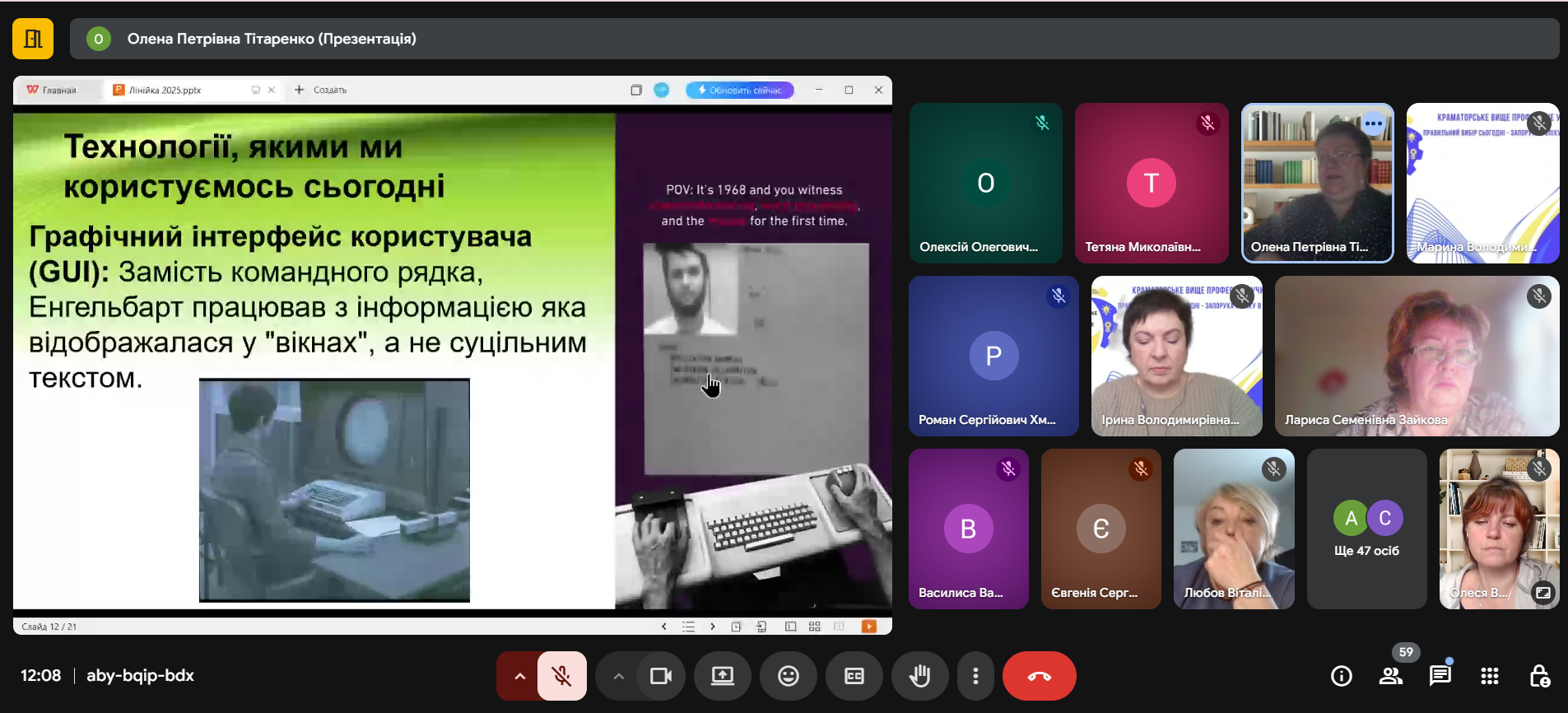Screen dimensions: 1568x713
Task: Open the chat panel
Action: pos(1440,676)
